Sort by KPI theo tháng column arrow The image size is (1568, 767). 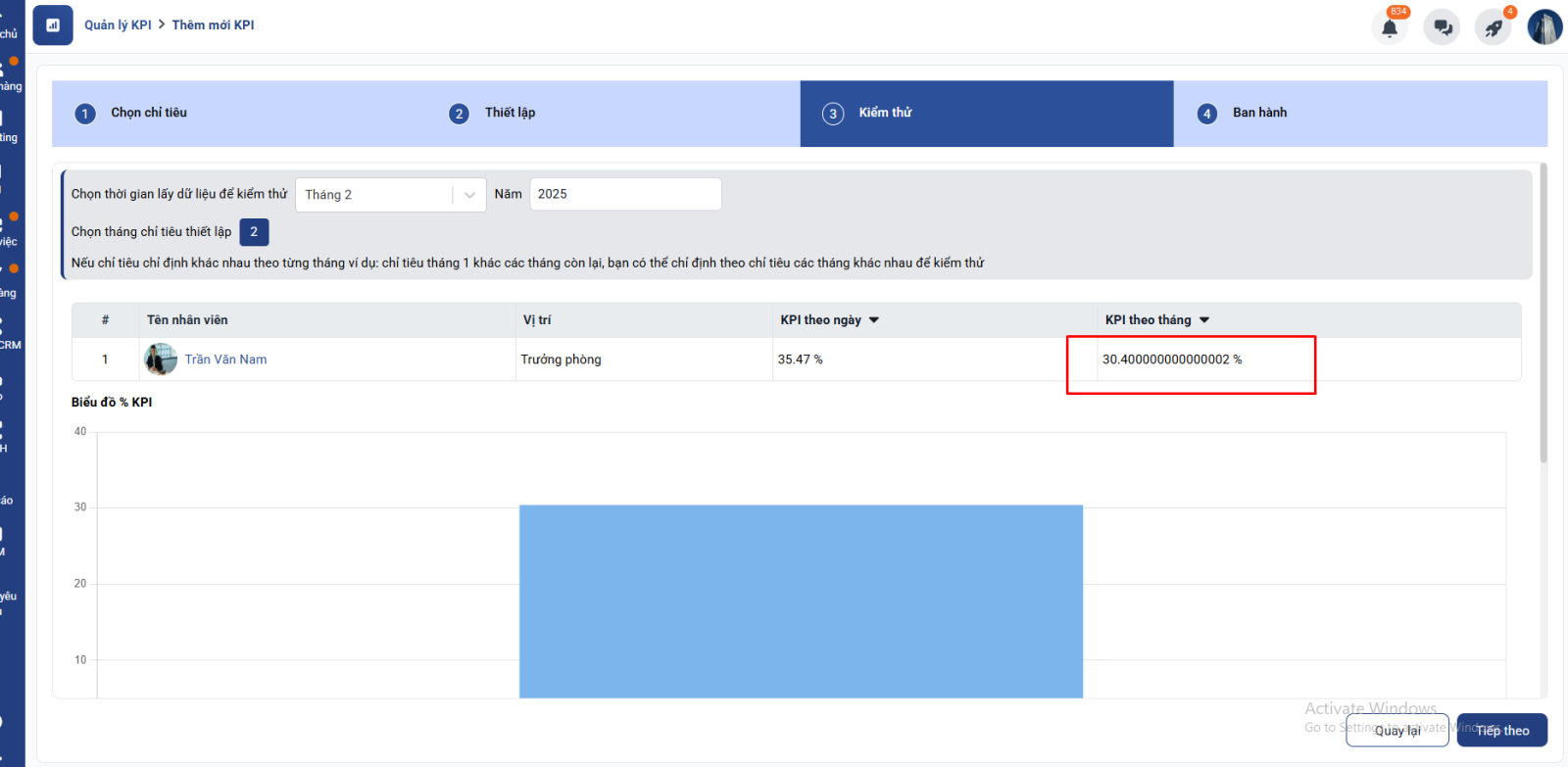1204,320
